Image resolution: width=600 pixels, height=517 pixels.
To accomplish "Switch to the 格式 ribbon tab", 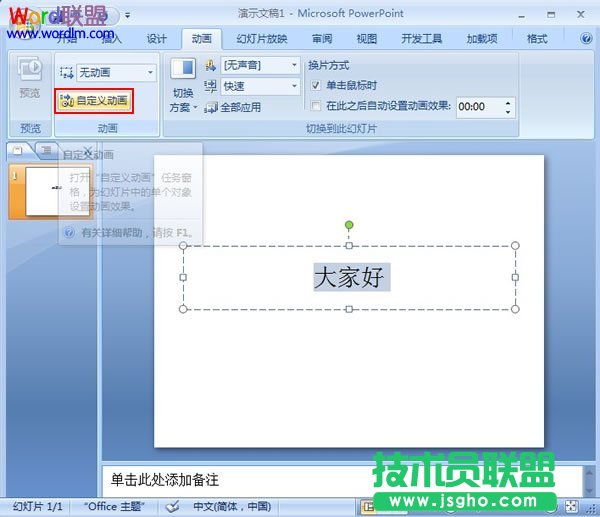I will (537, 39).
